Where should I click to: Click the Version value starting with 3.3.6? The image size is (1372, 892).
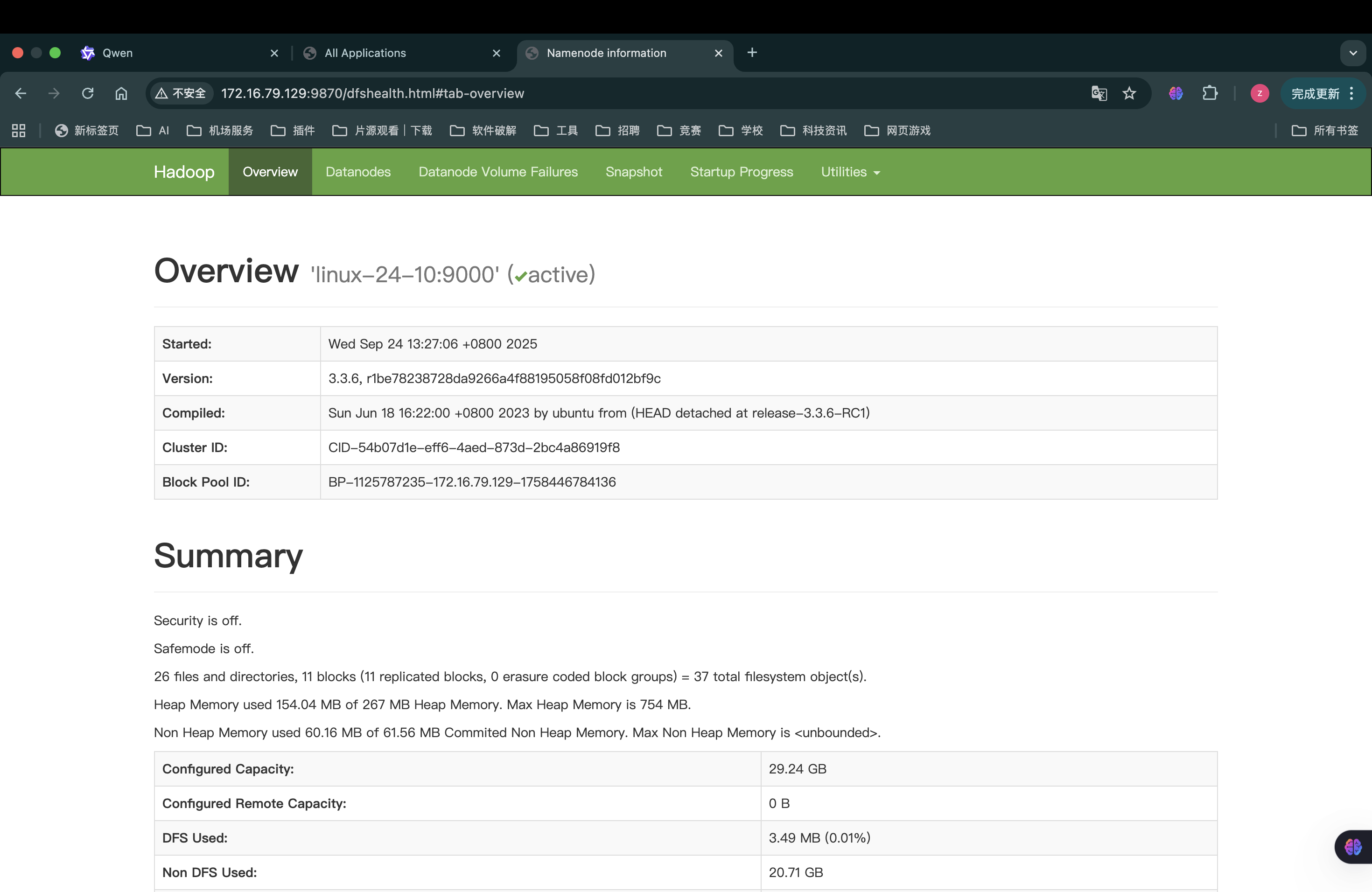495,378
